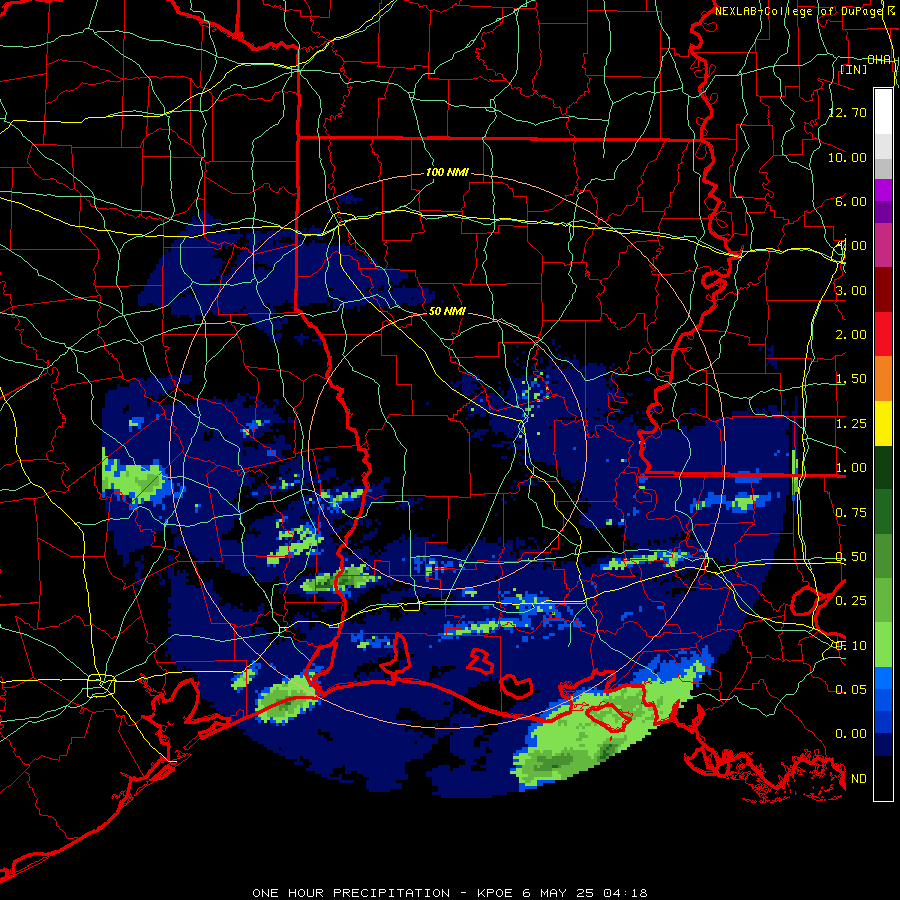Select the yellow legend swatch
Viewport: 900px width, 900px height.
tap(883, 423)
